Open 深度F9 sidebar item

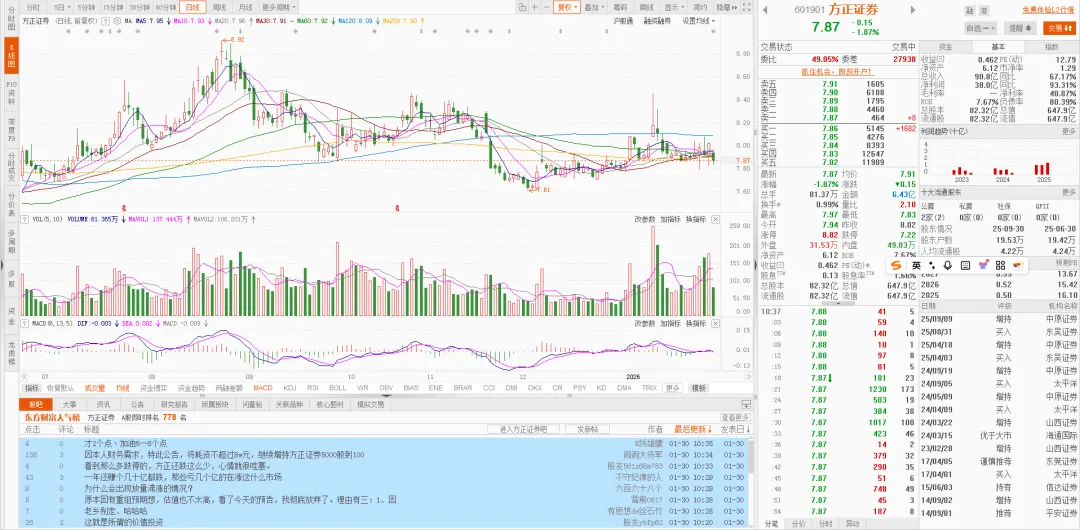tap(11, 131)
